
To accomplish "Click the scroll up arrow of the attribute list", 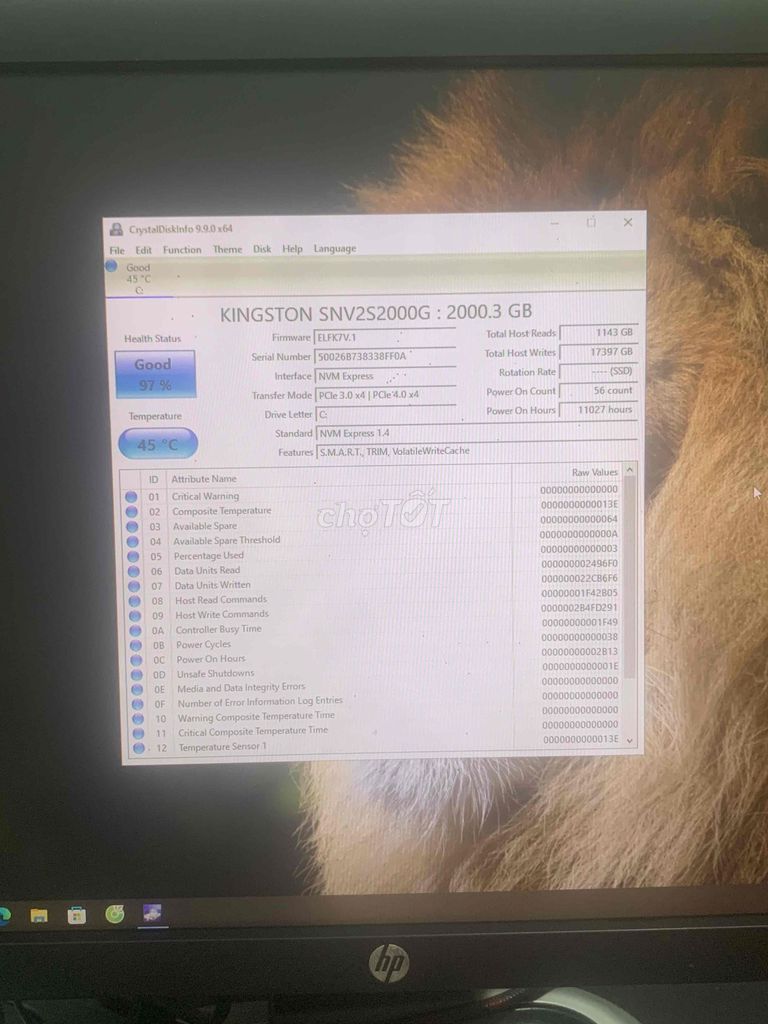I will (630, 470).
